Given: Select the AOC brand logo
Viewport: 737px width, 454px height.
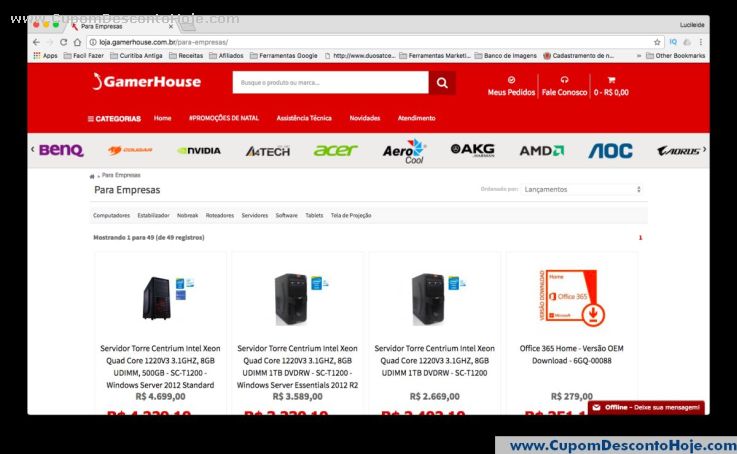Looking at the screenshot, I should point(611,150).
